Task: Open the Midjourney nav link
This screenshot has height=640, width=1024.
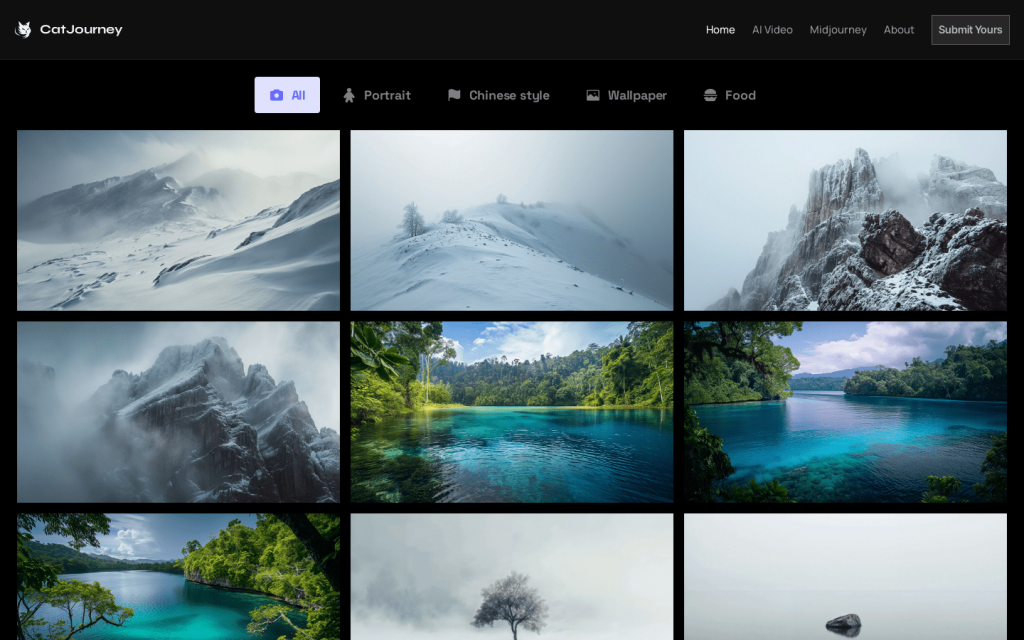Action: click(838, 30)
